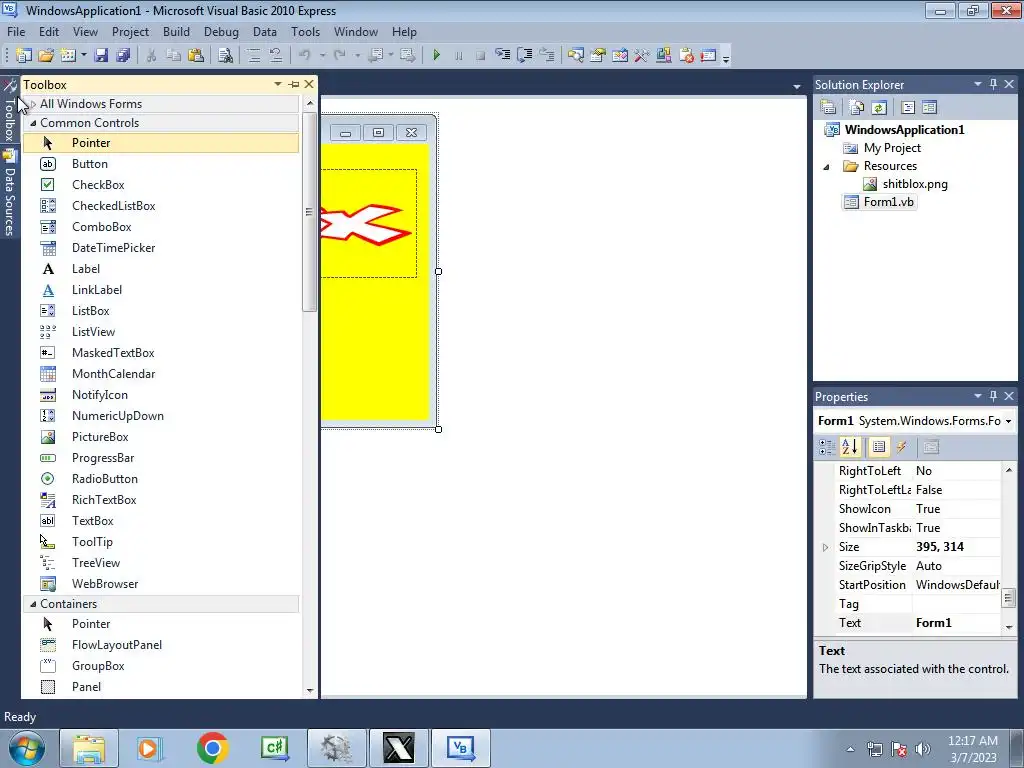This screenshot has width=1024, height=768.
Task: Click the Visual Basic icon in taskbar
Action: coord(460,748)
